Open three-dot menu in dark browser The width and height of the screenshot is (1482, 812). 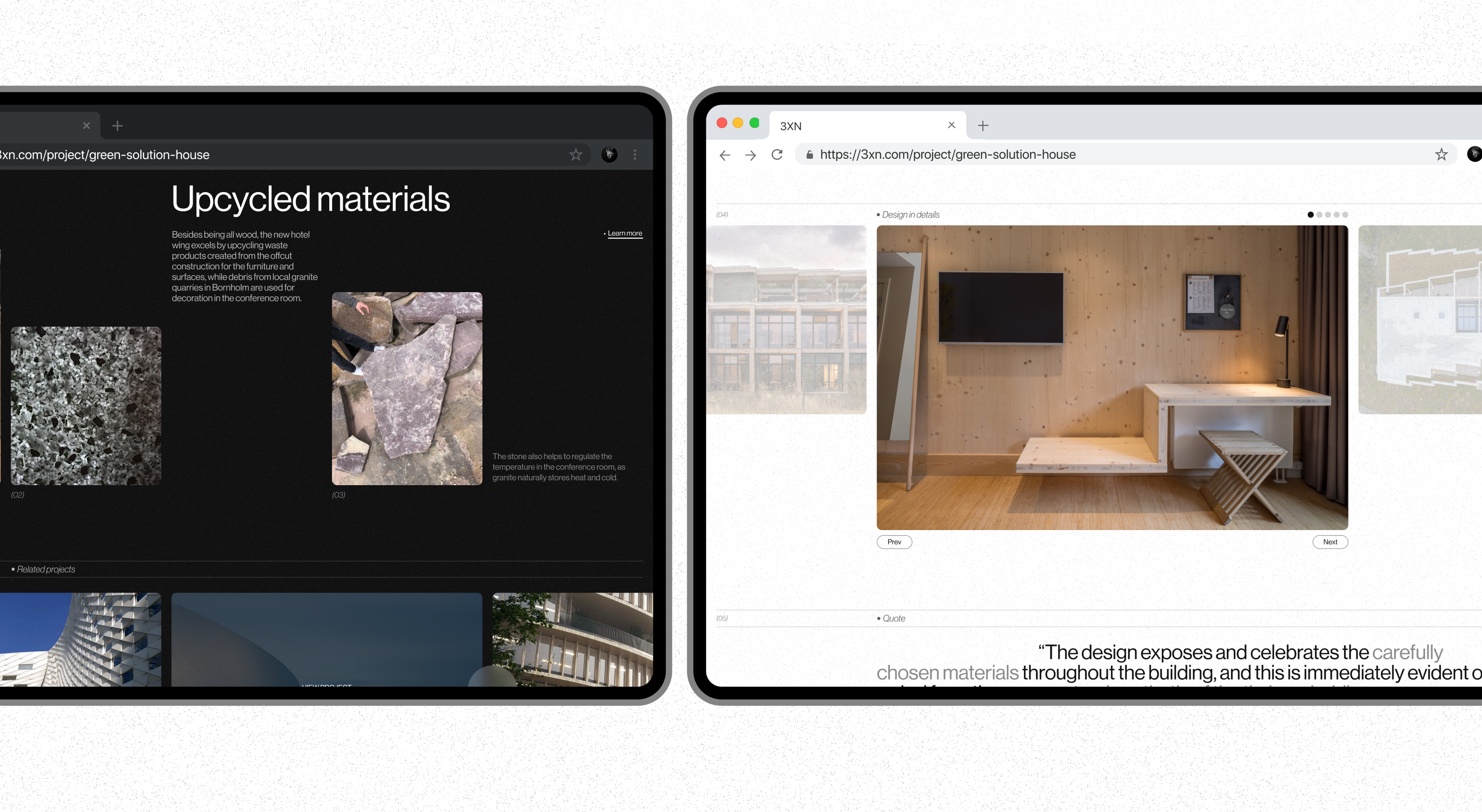[634, 154]
